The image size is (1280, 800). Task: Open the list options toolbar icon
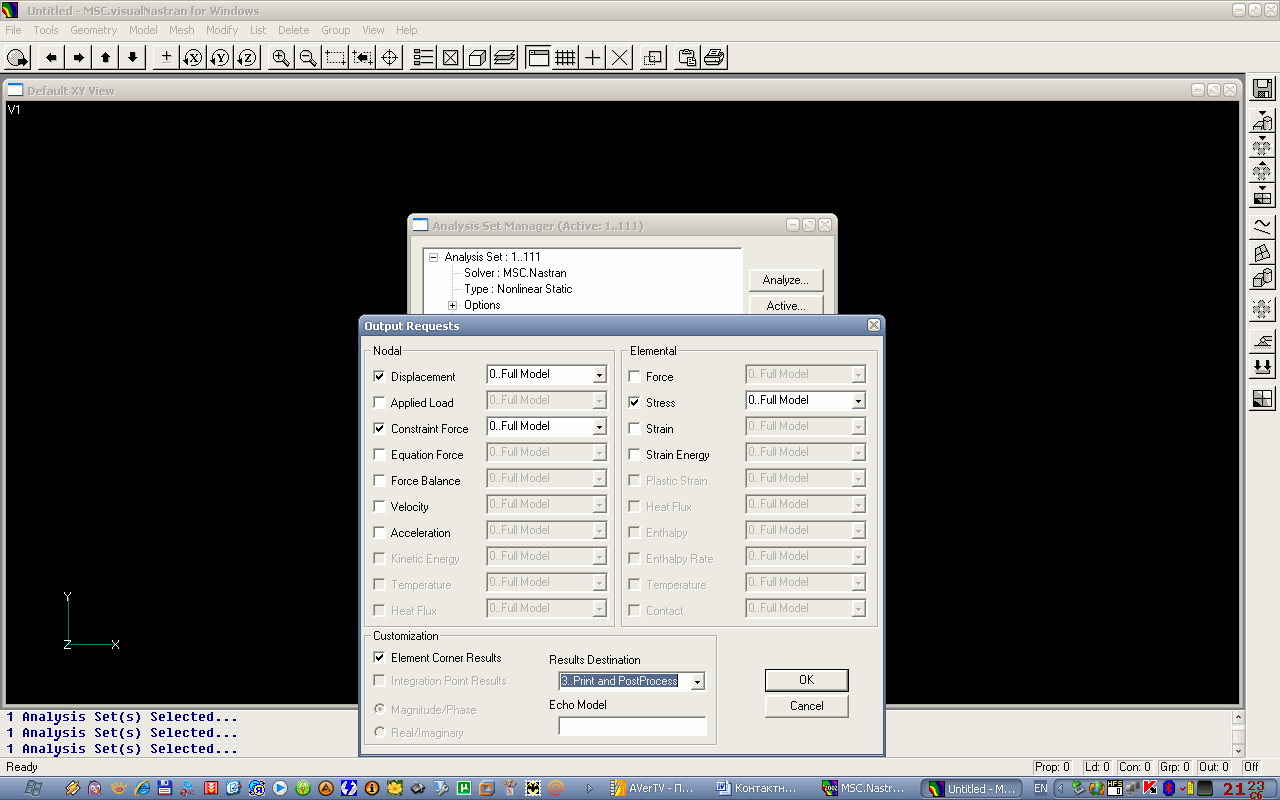pos(423,58)
